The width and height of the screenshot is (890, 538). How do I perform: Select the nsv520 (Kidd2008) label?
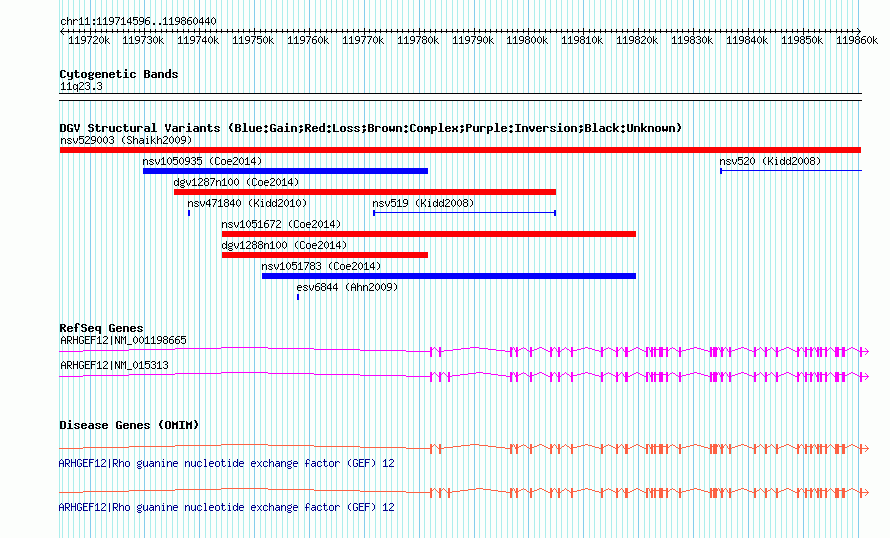point(770,161)
